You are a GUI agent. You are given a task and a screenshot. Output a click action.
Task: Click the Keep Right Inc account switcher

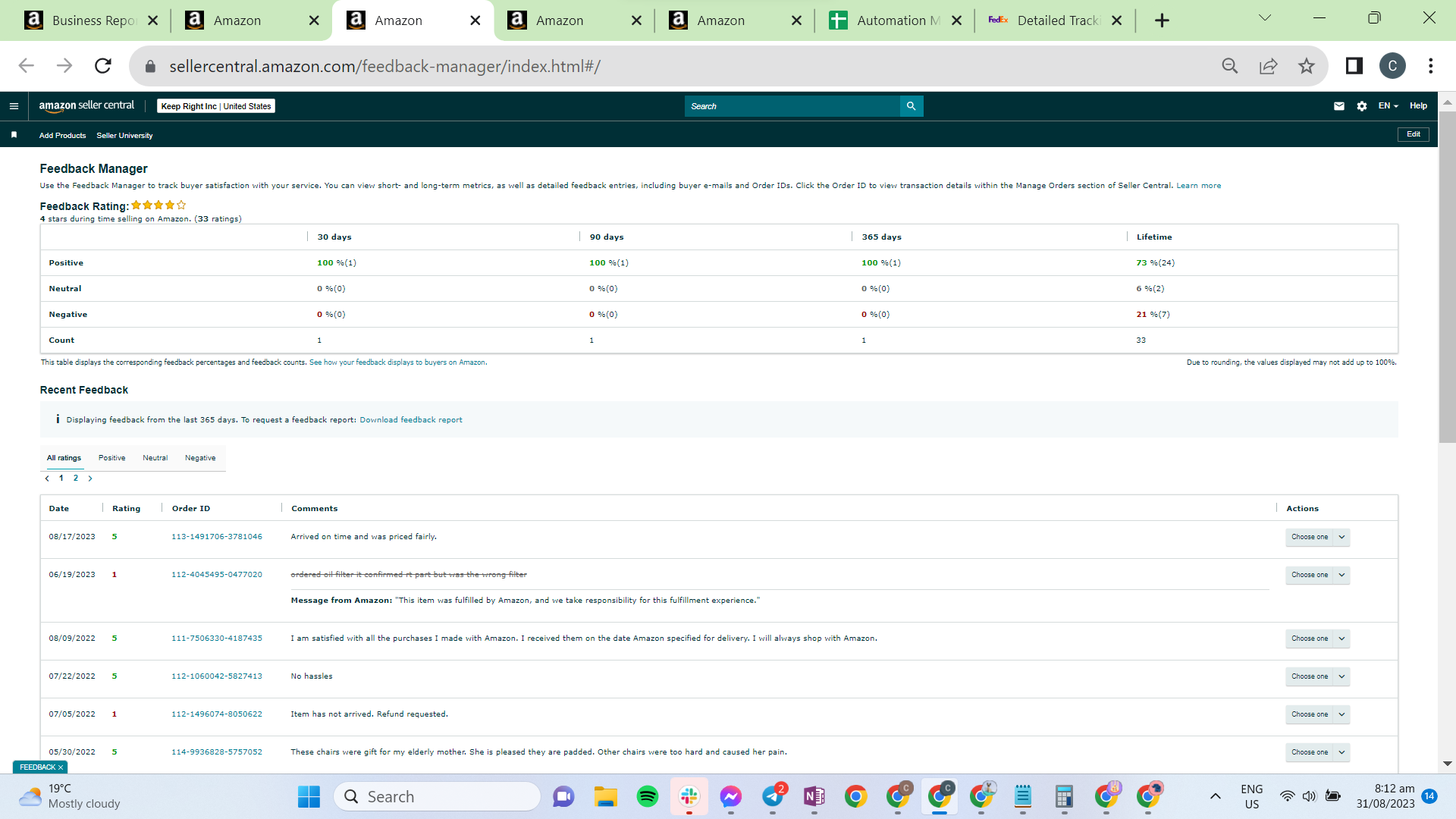tap(216, 106)
